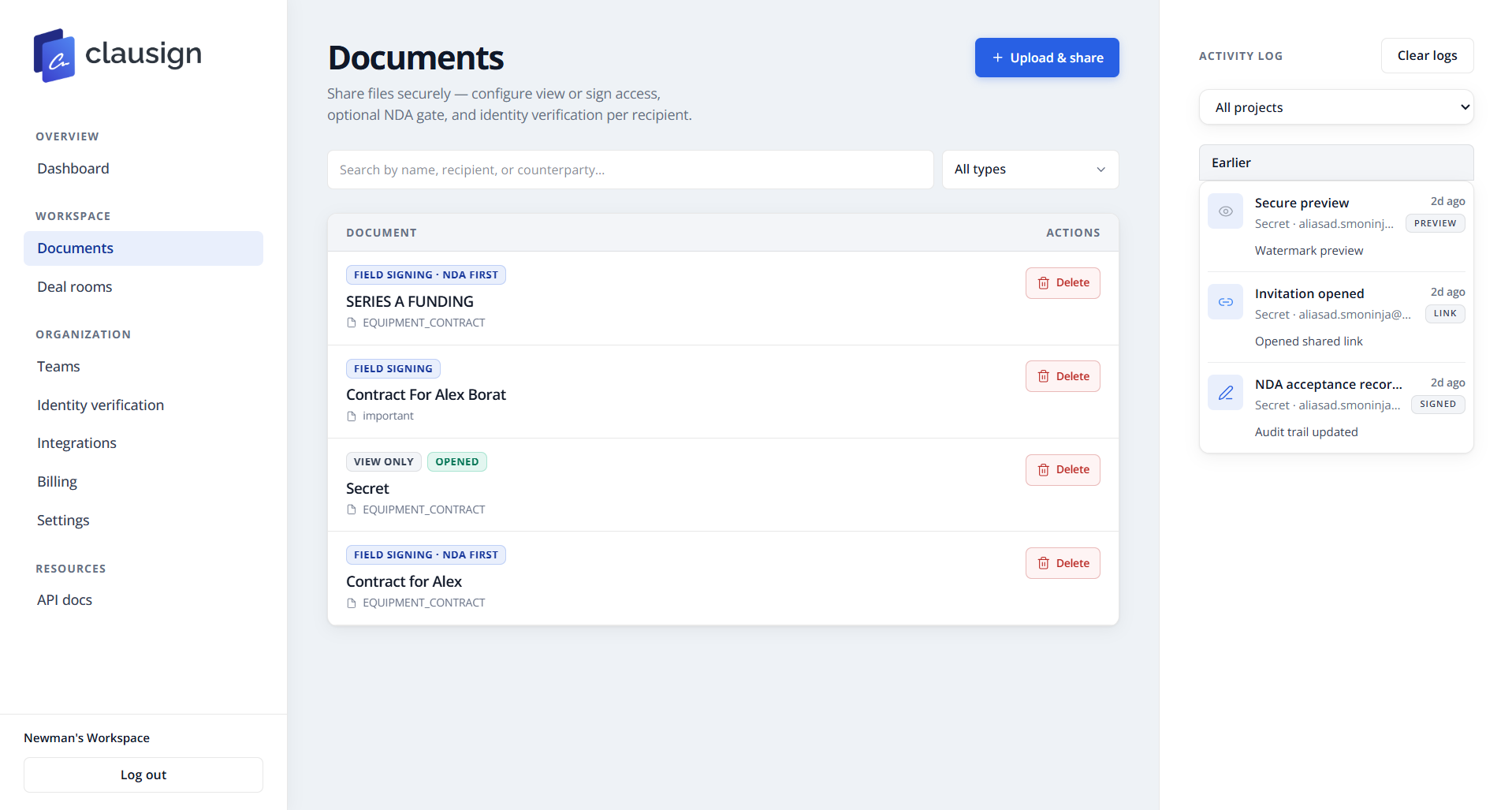Click Contract for Alex title
The width and height of the screenshot is (1512, 810).
point(404,581)
